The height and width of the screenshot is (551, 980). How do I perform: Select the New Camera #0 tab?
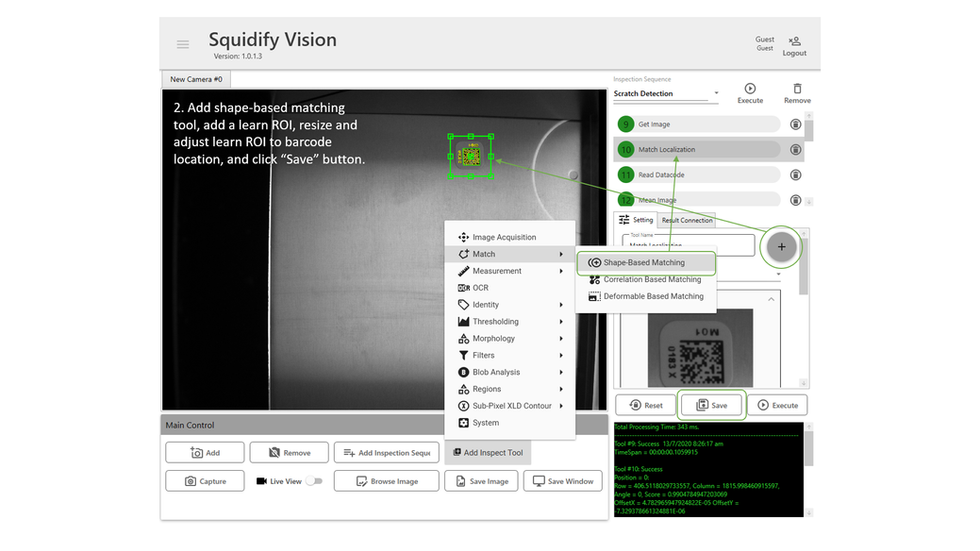pyautogui.click(x=196, y=79)
